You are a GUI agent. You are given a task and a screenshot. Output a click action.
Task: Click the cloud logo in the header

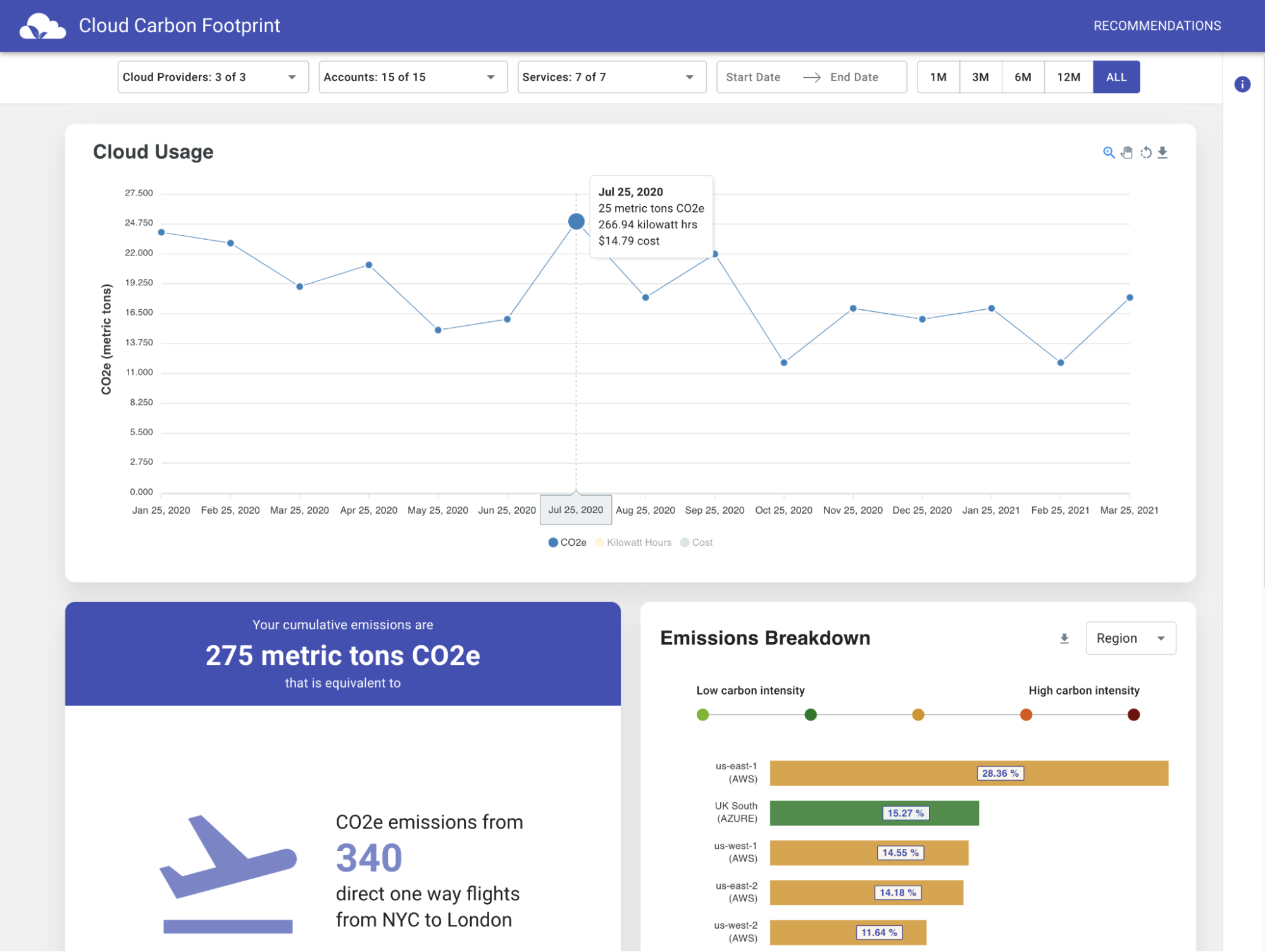pos(42,26)
